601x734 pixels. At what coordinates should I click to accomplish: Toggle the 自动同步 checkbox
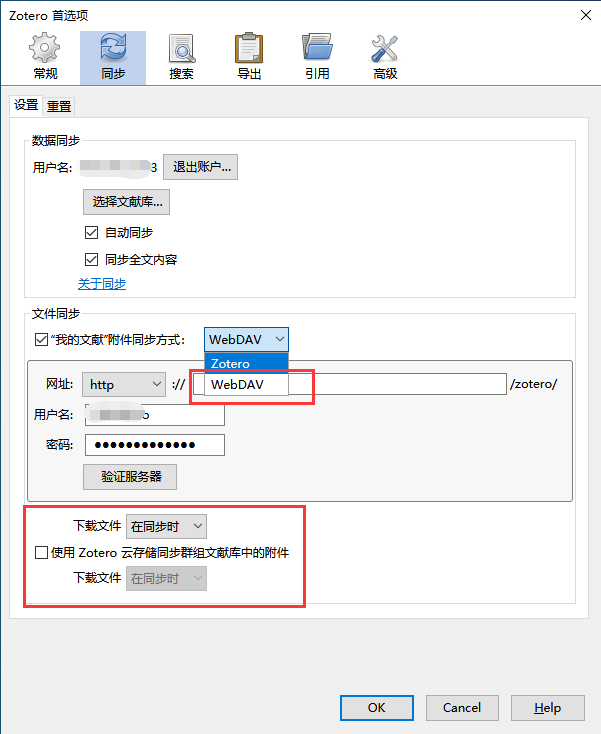[x=91, y=232]
